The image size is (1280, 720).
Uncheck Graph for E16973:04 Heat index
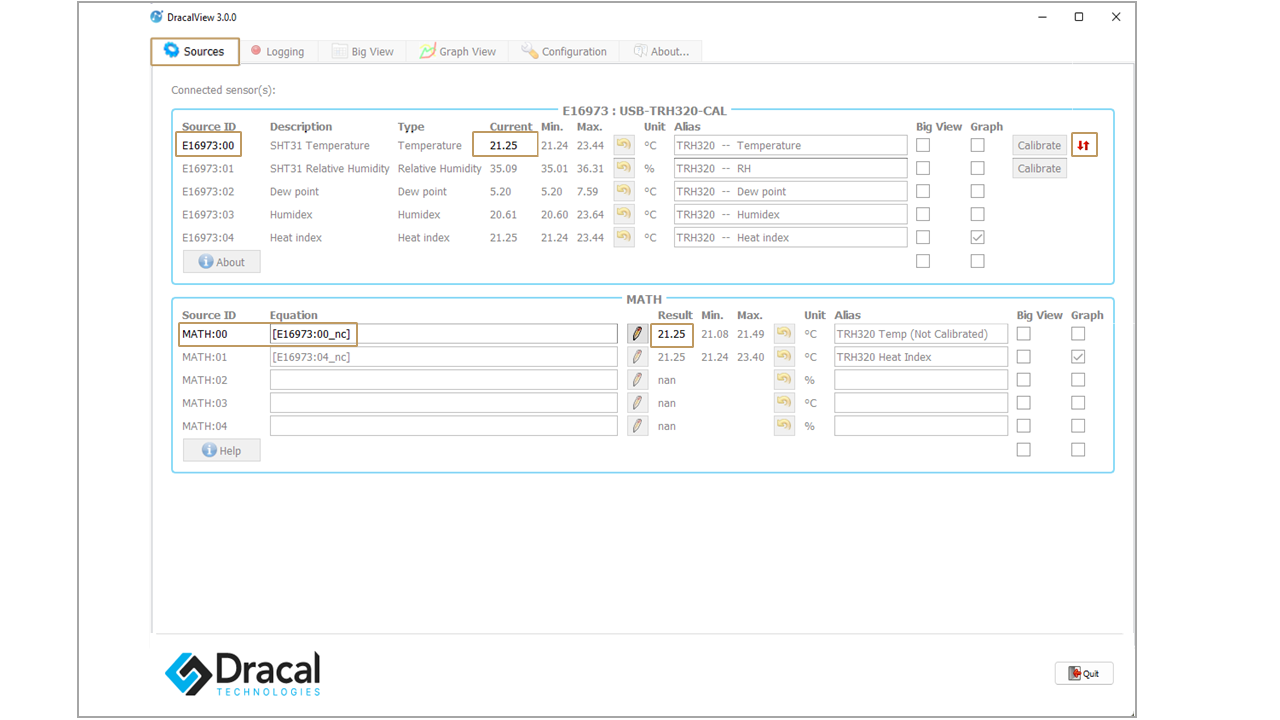pyautogui.click(x=977, y=237)
